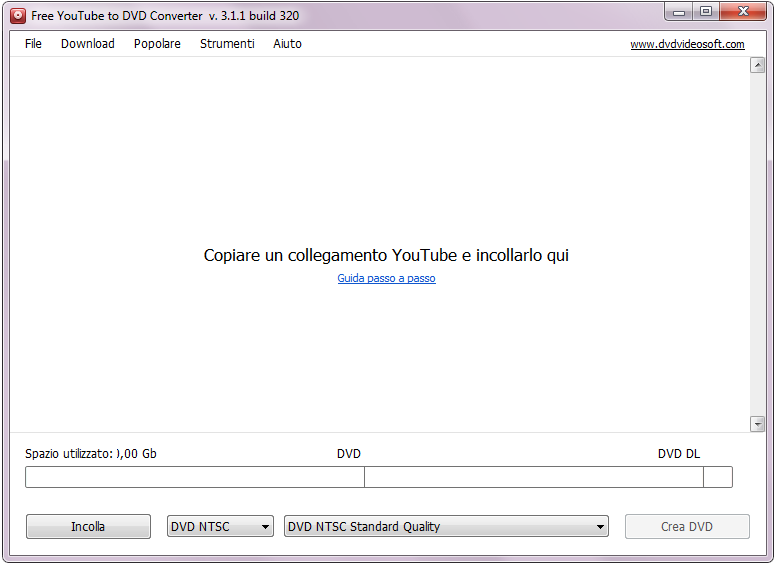Click the app icon in title bar
776x564 pixels.
(18, 16)
